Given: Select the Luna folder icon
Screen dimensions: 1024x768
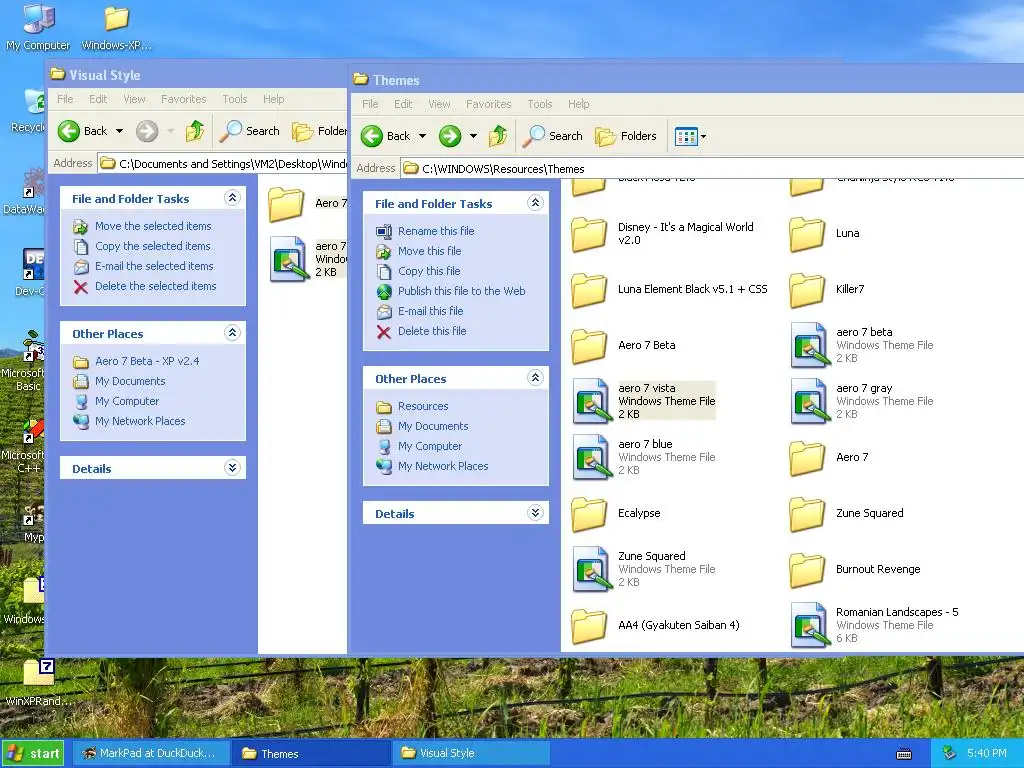Looking at the screenshot, I should click(807, 234).
